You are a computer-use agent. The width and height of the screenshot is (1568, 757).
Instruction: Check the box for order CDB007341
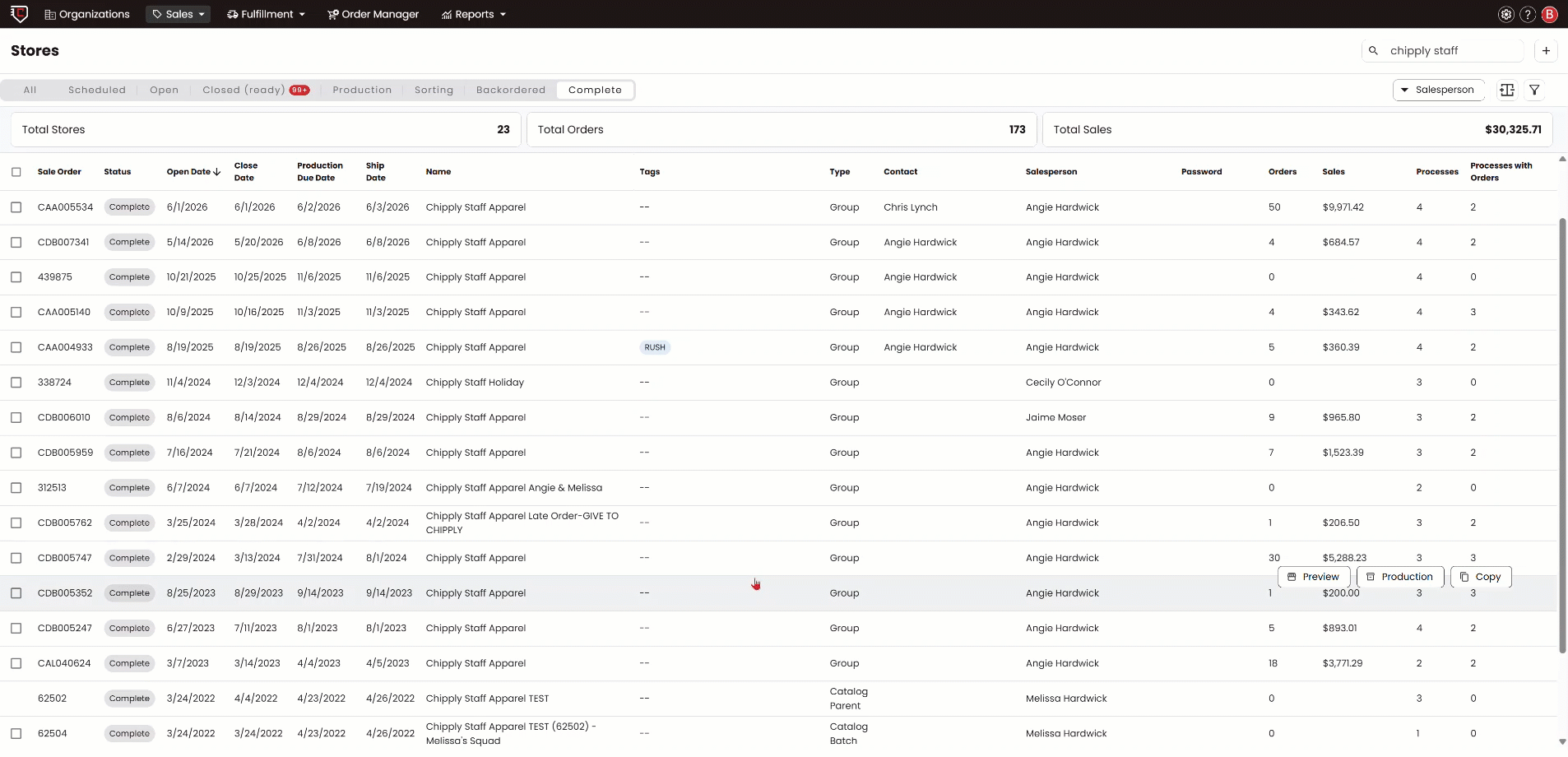click(x=16, y=242)
